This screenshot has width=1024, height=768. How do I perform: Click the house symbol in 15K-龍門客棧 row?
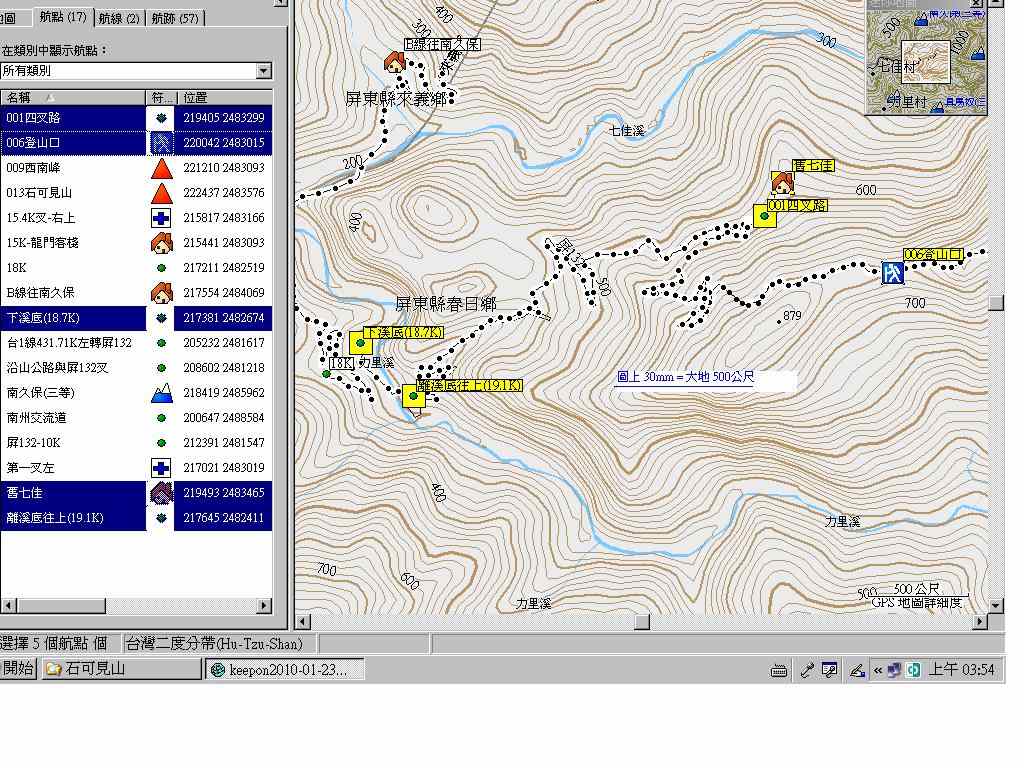(x=161, y=243)
